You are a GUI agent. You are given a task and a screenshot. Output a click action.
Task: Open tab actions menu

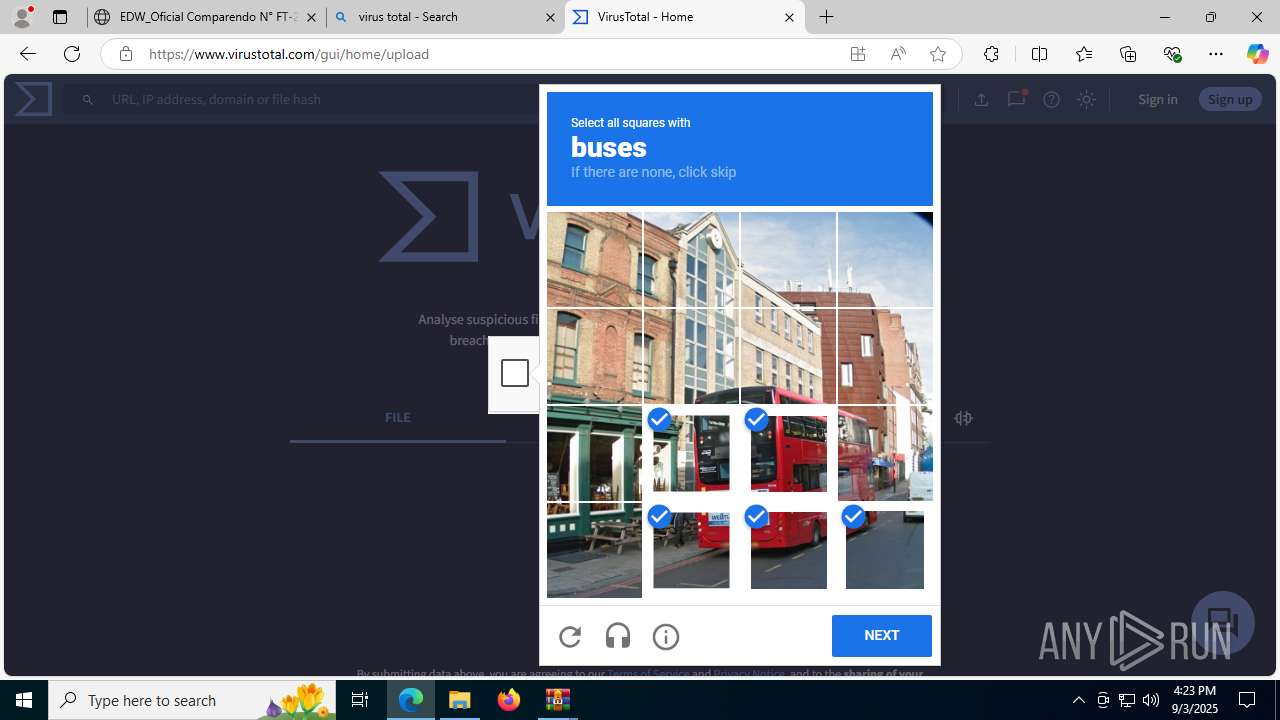(x=60, y=17)
